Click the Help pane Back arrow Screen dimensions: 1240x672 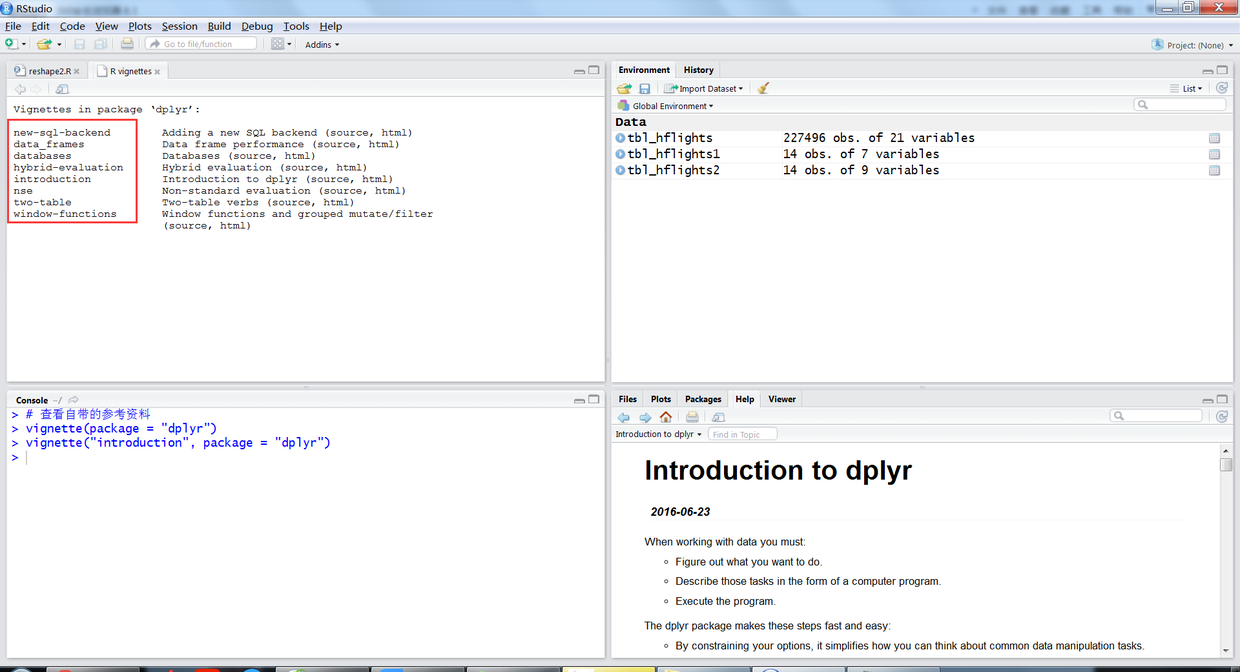[624, 417]
